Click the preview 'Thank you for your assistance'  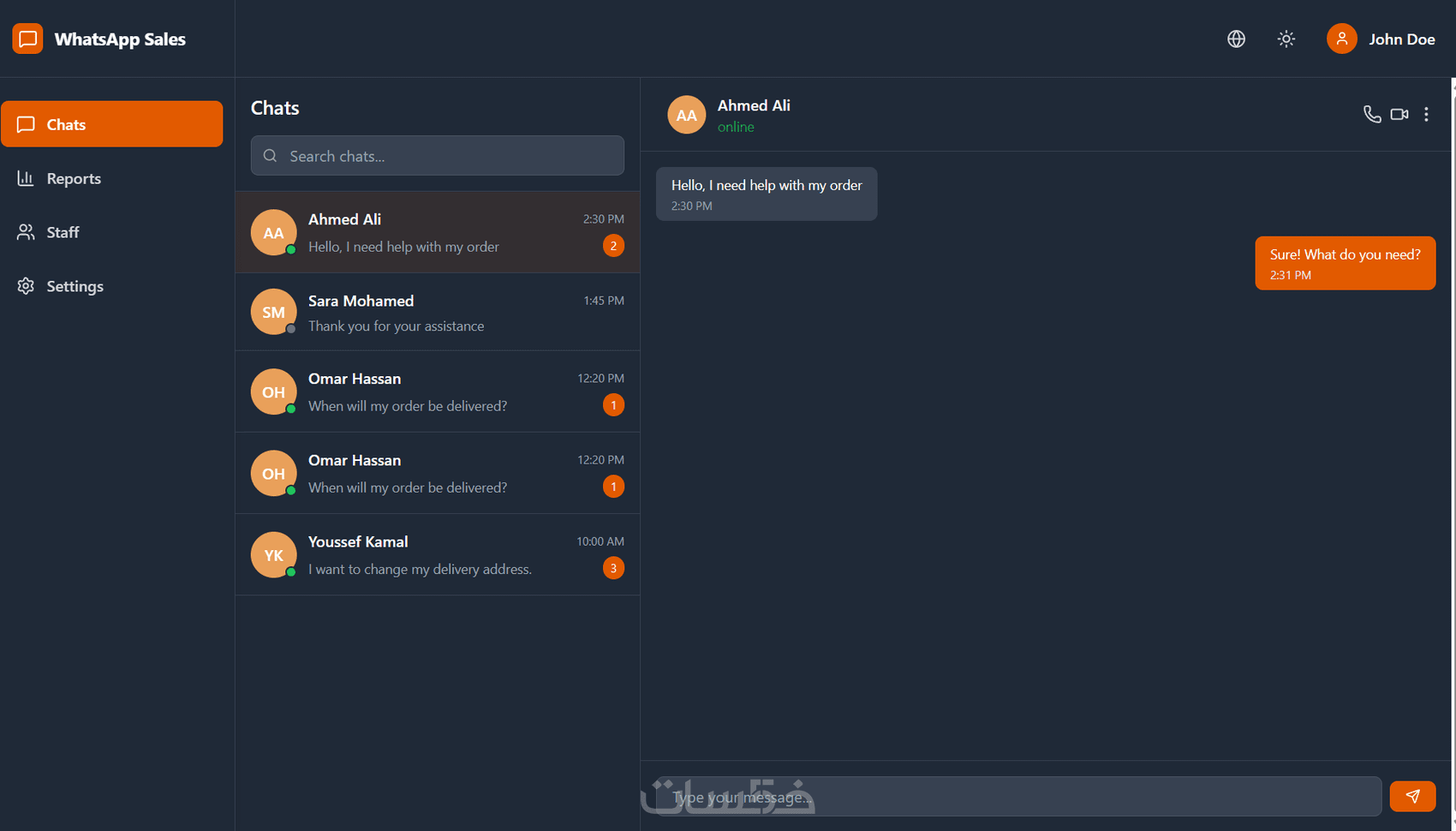[x=396, y=326]
